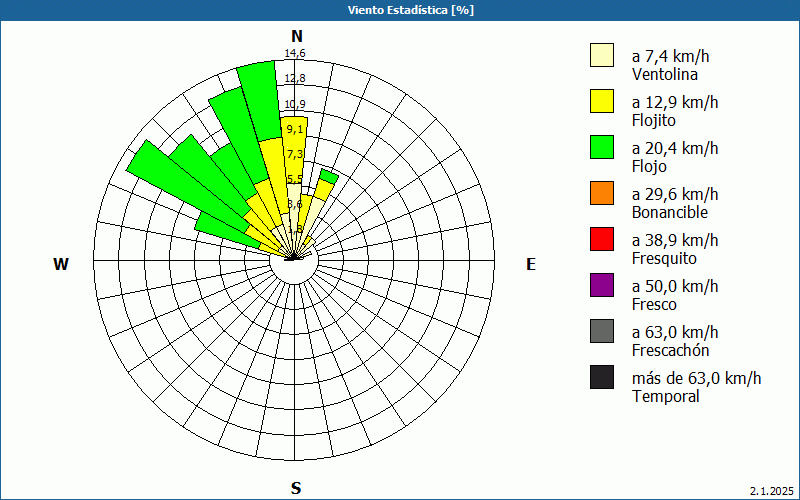The image size is (800, 500).
Task: Click the 'Flojo' legend label
Action: (x=649, y=167)
